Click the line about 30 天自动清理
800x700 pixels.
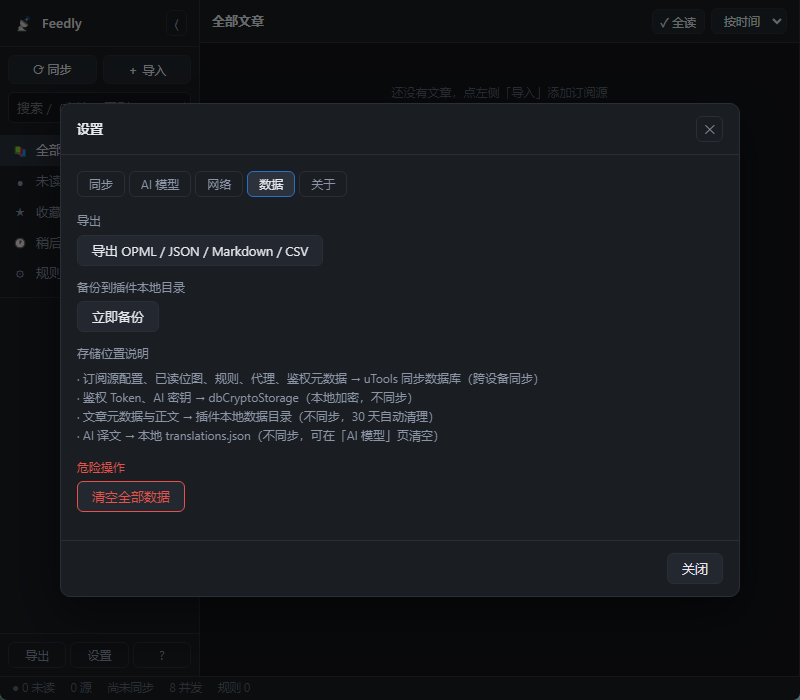click(x=255, y=417)
